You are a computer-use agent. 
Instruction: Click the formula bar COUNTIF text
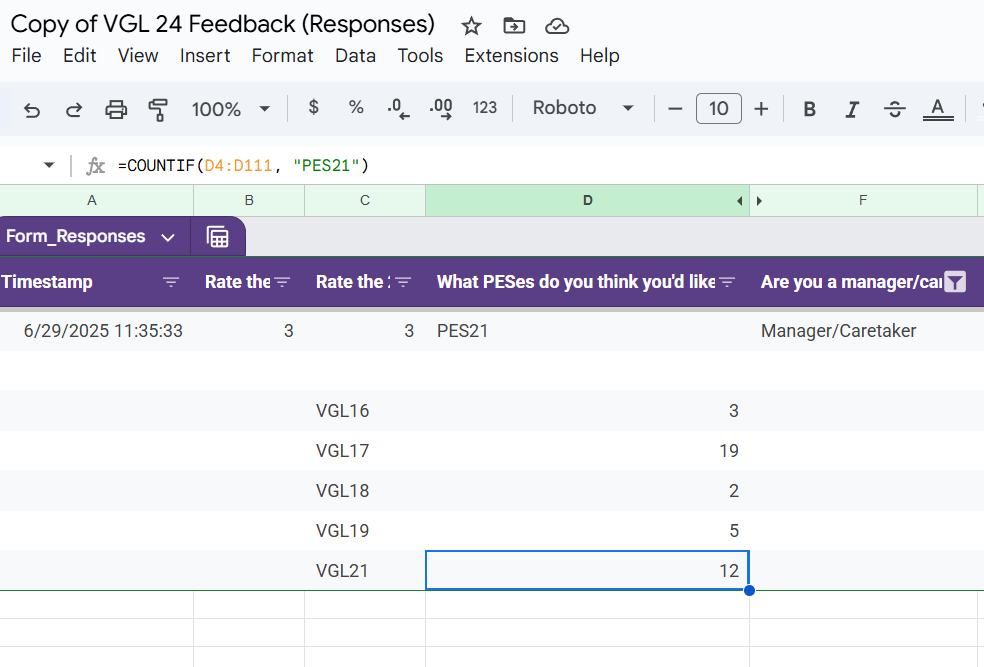click(x=243, y=166)
